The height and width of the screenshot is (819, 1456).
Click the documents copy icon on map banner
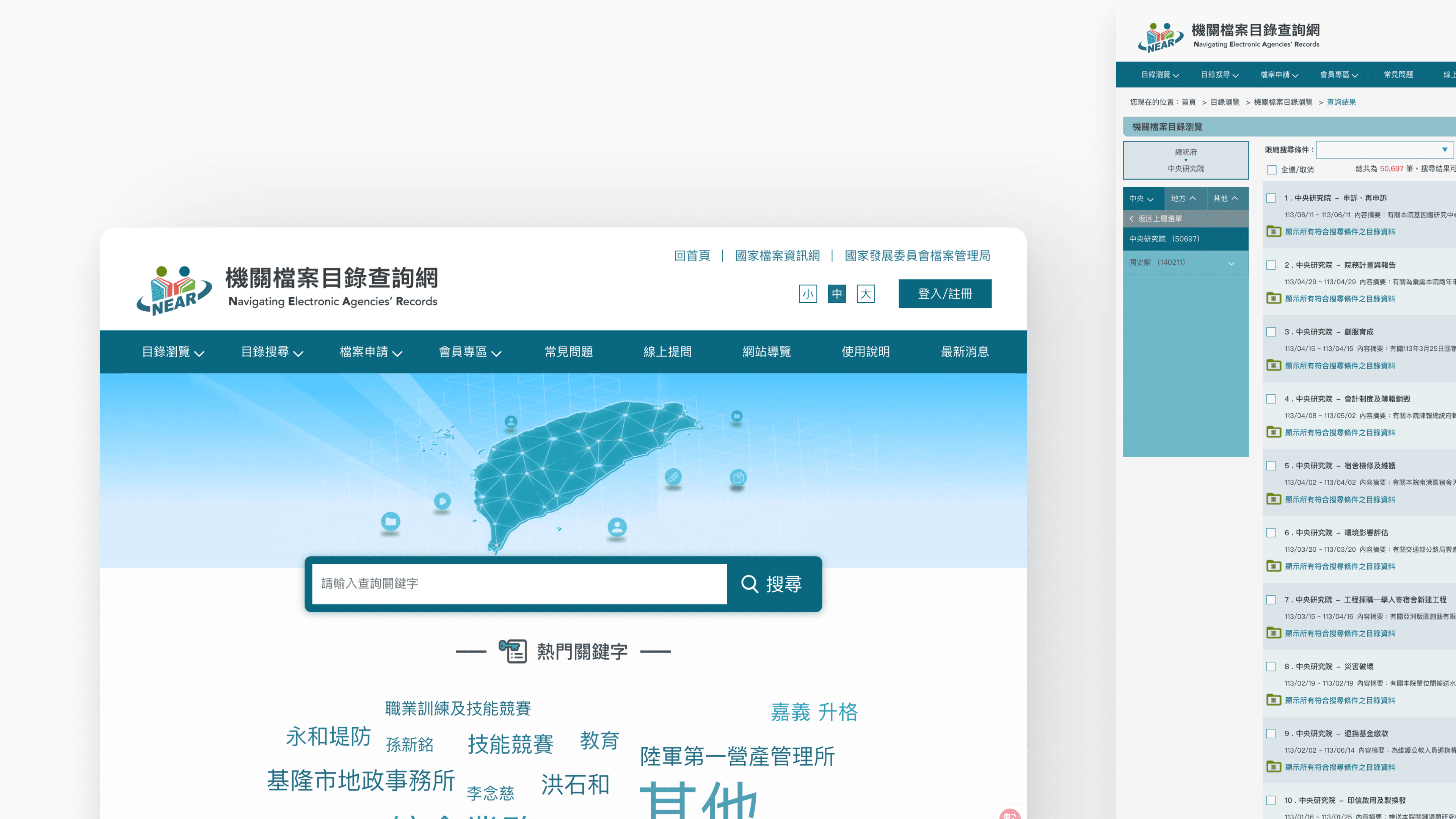(x=737, y=478)
